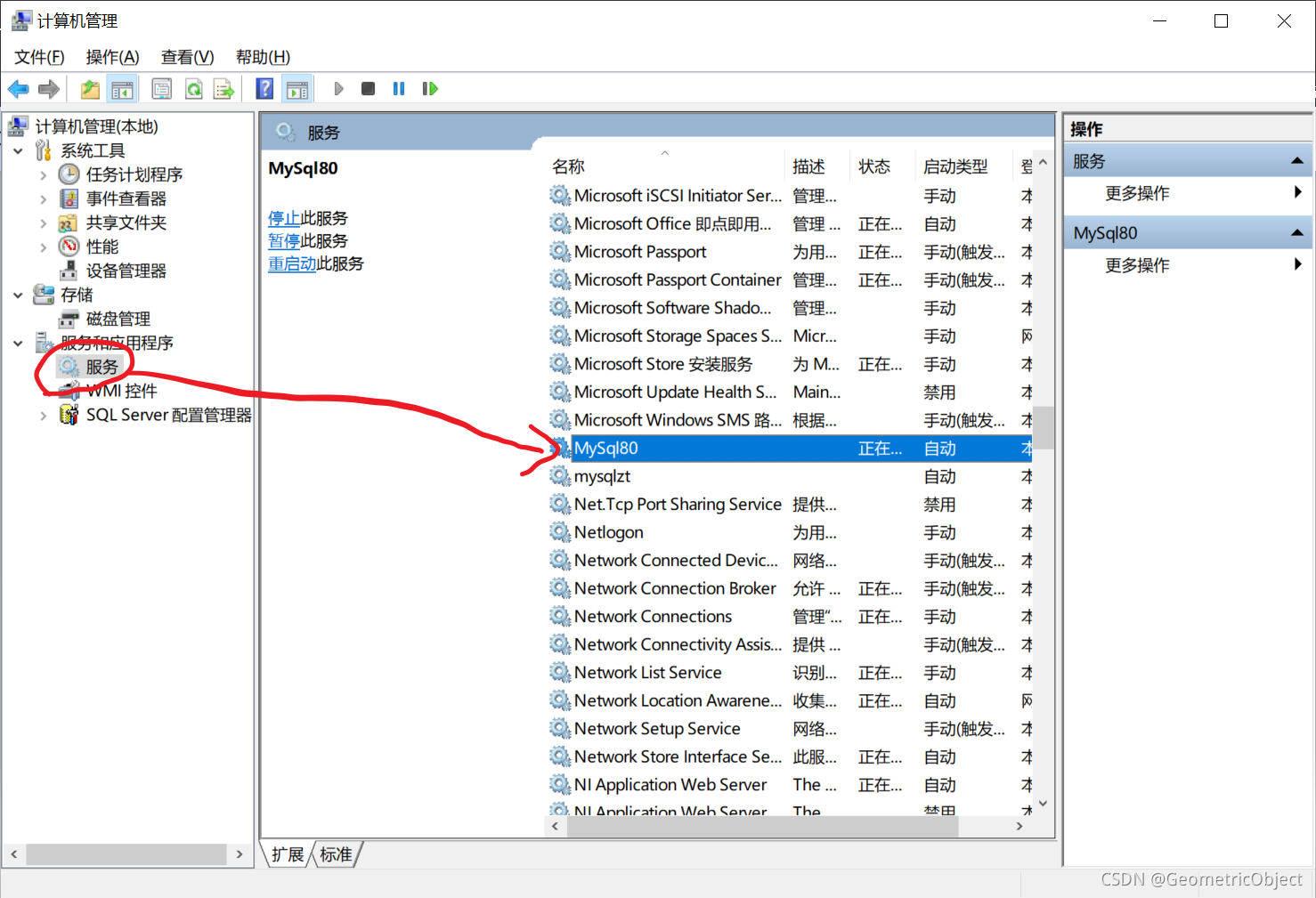Select 服务 node in the tree
The width and height of the screenshot is (1316, 898).
(x=102, y=367)
